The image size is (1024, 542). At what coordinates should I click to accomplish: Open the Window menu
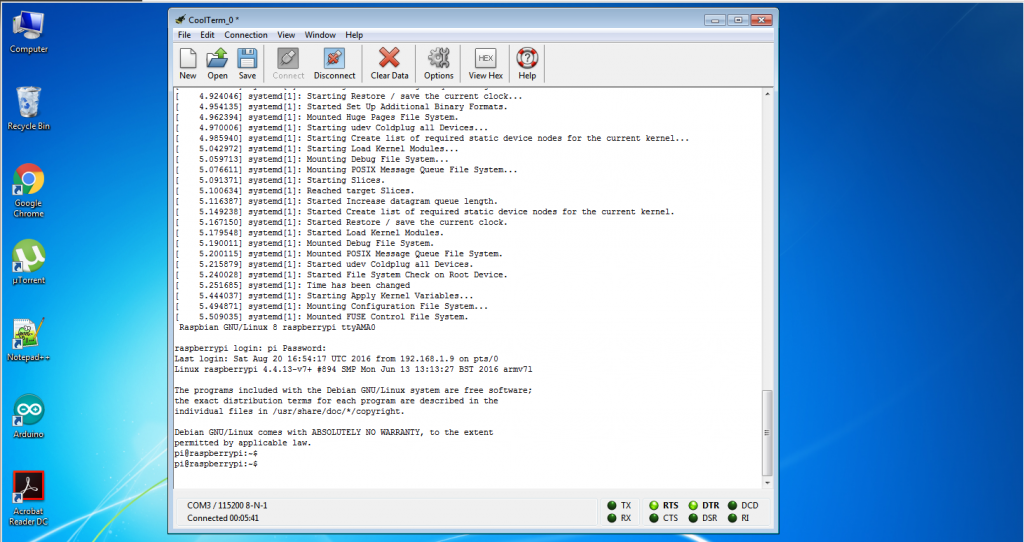[320, 35]
